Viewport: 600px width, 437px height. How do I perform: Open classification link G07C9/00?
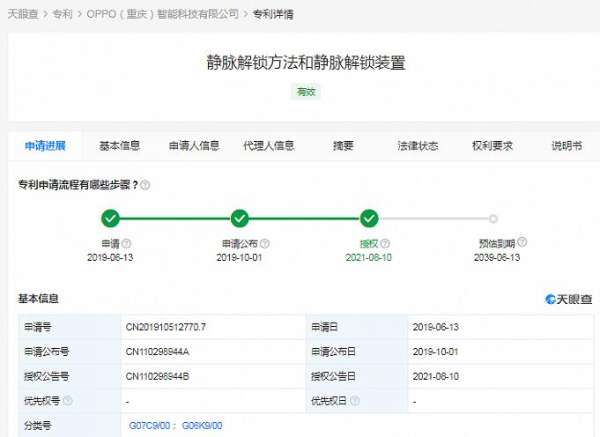(150, 426)
